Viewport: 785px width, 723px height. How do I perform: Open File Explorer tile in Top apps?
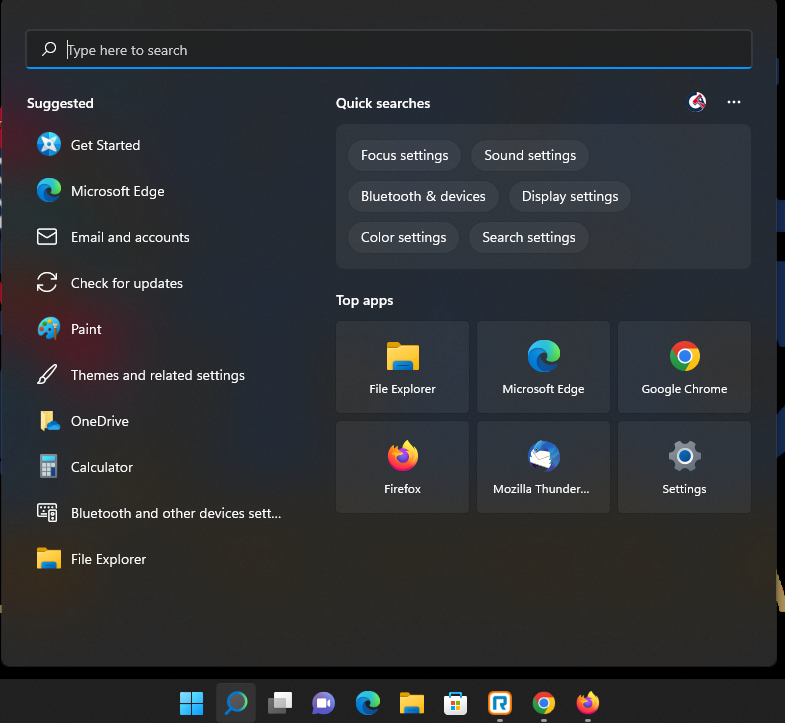(403, 367)
